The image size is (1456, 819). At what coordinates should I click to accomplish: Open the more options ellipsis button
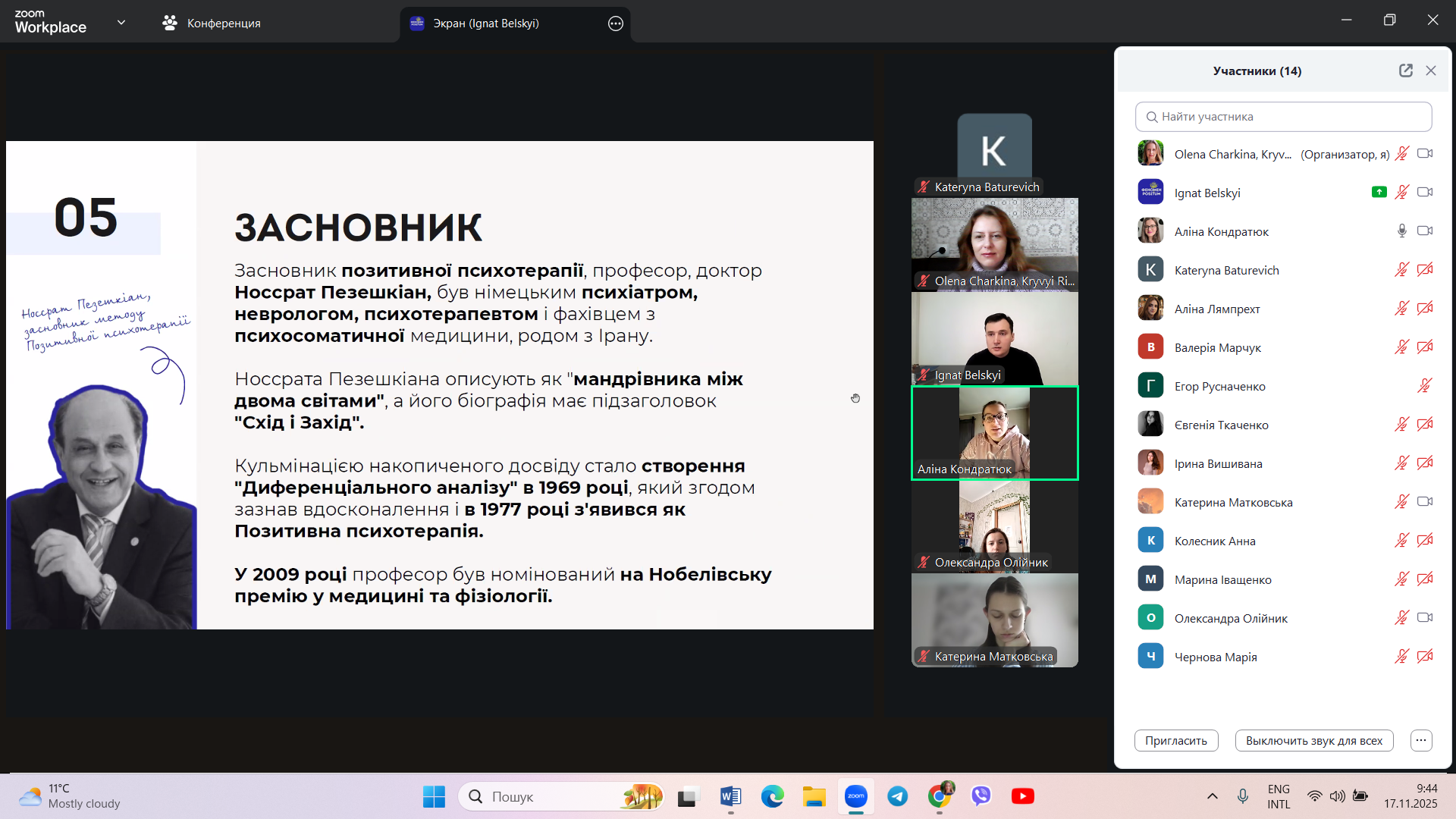[x=1421, y=740]
